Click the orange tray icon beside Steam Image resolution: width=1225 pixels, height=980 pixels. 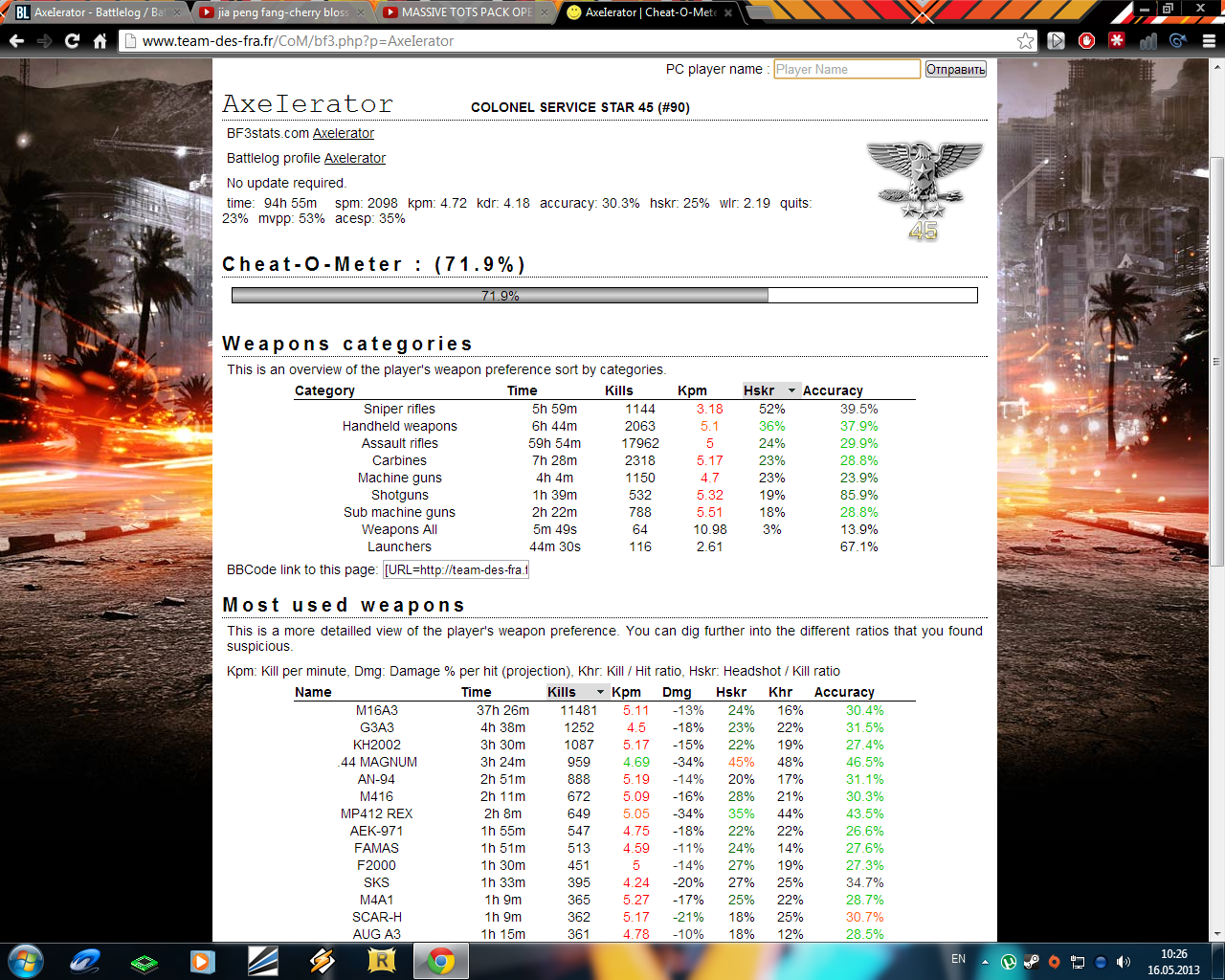[x=1054, y=962]
